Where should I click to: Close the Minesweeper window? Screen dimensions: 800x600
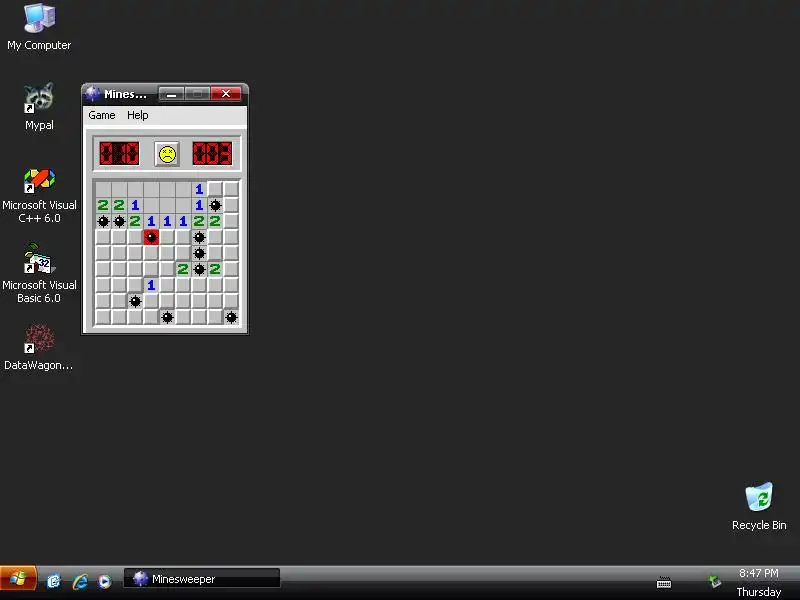pyautogui.click(x=226, y=94)
